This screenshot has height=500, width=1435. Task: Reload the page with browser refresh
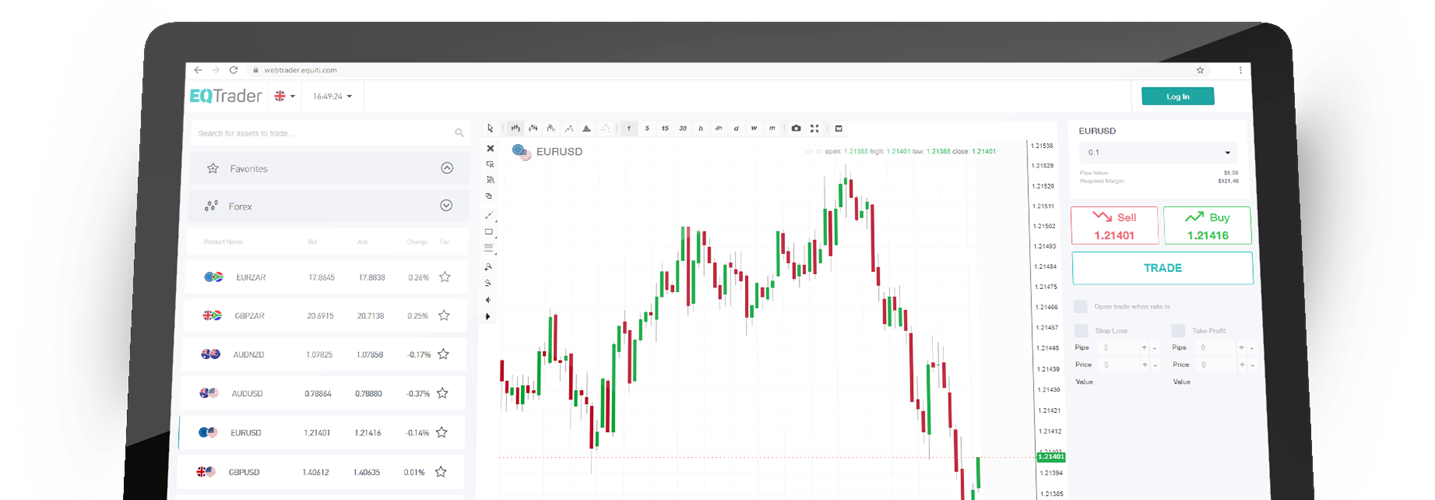pos(234,70)
